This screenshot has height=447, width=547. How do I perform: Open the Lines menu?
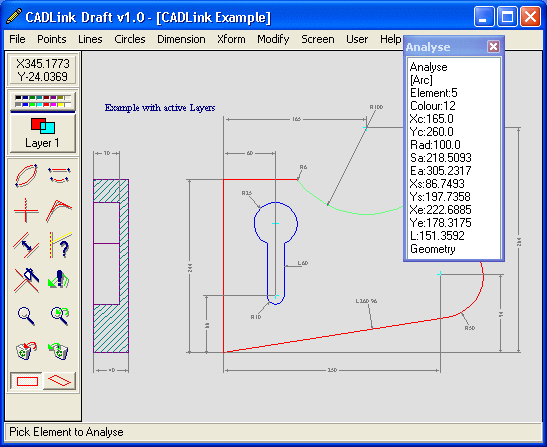(x=90, y=39)
